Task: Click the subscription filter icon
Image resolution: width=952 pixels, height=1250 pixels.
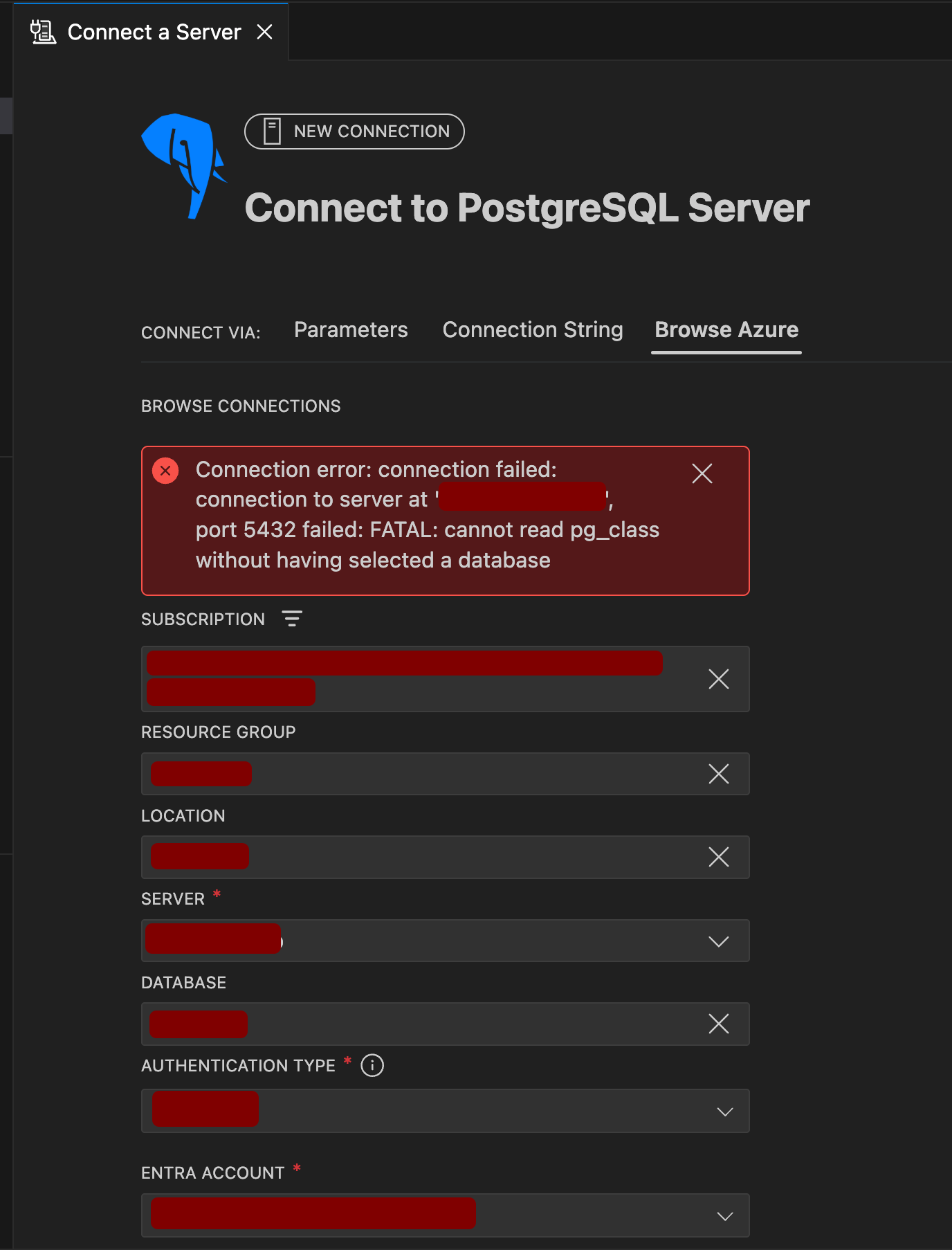Action: 292,618
